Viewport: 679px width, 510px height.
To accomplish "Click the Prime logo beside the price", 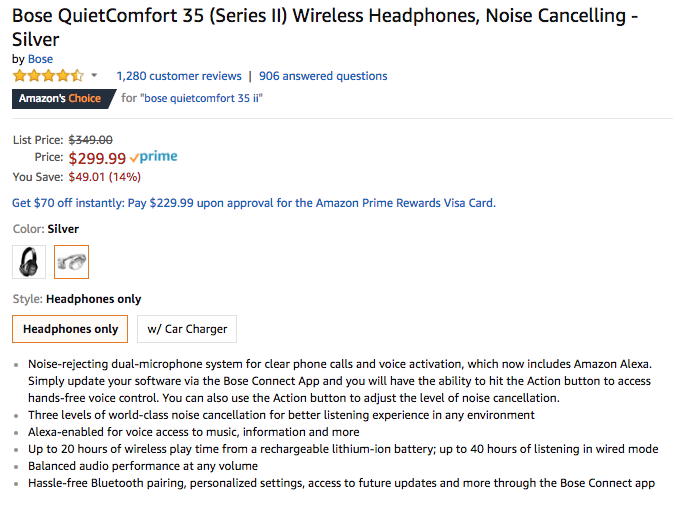I will (x=154, y=157).
